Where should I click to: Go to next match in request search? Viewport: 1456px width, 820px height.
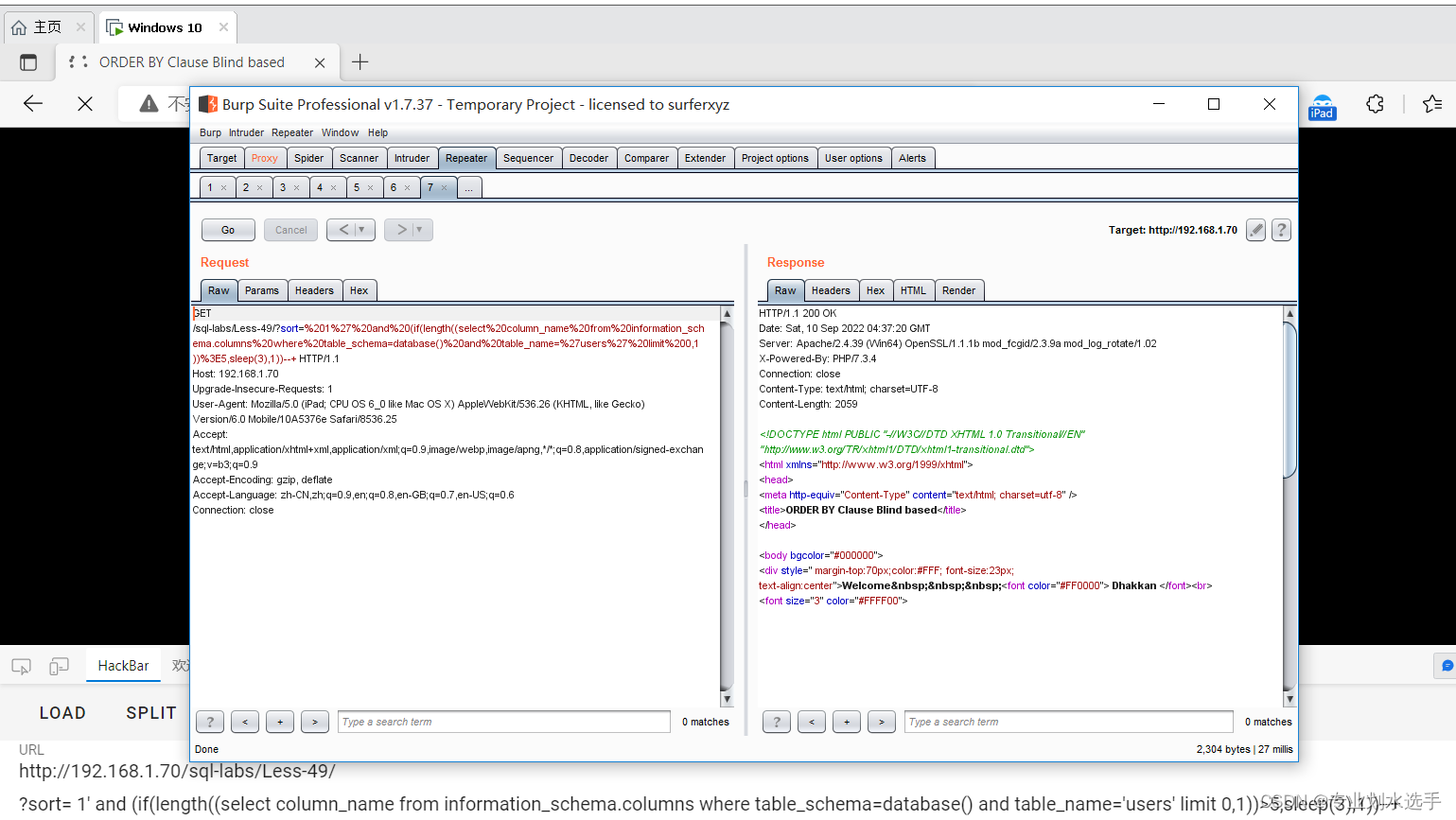pos(315,722)
